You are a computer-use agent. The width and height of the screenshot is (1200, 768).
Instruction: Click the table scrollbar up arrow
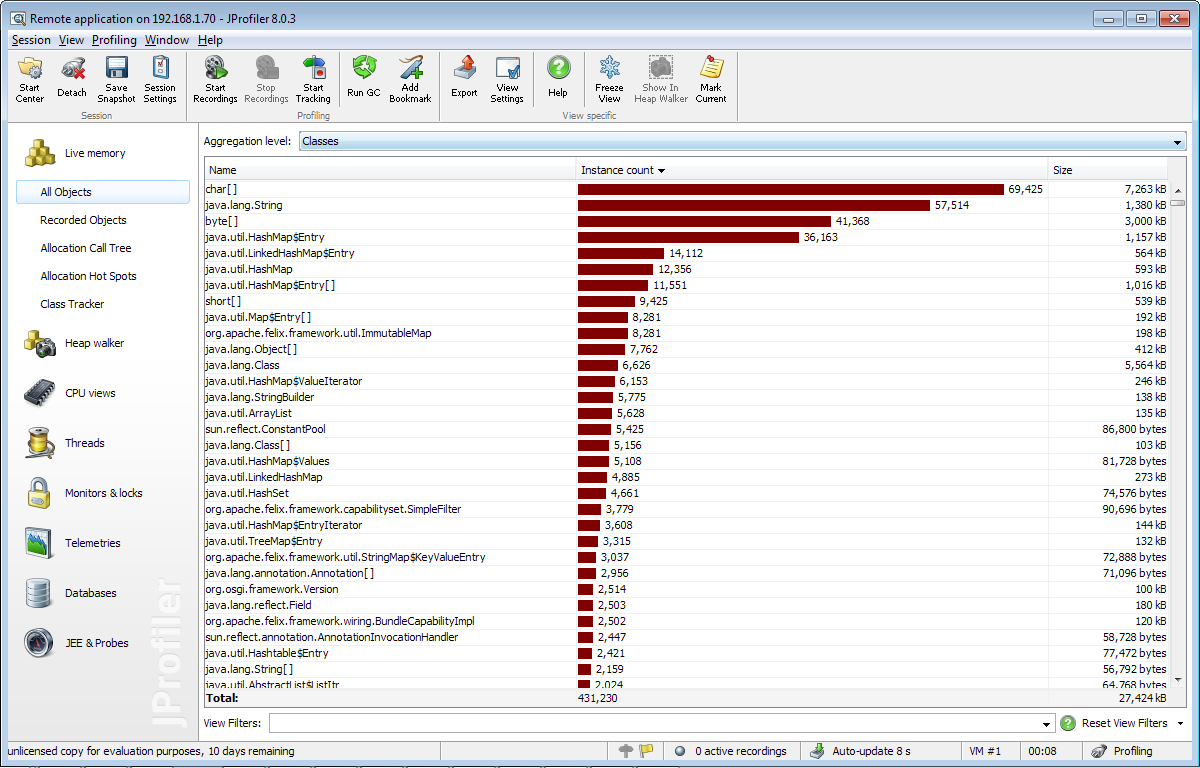[1178, 190]
